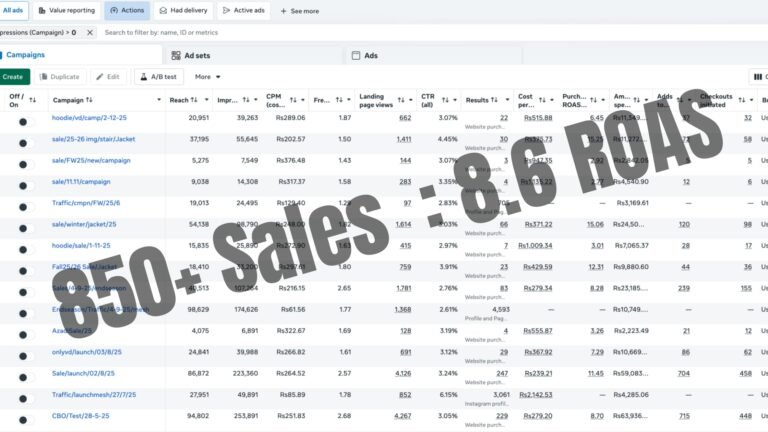Open campaign hoodie/vd/camp/2-12-25
Image resolution: width=768 pixels, height=432 pixels.
(89, 118)
